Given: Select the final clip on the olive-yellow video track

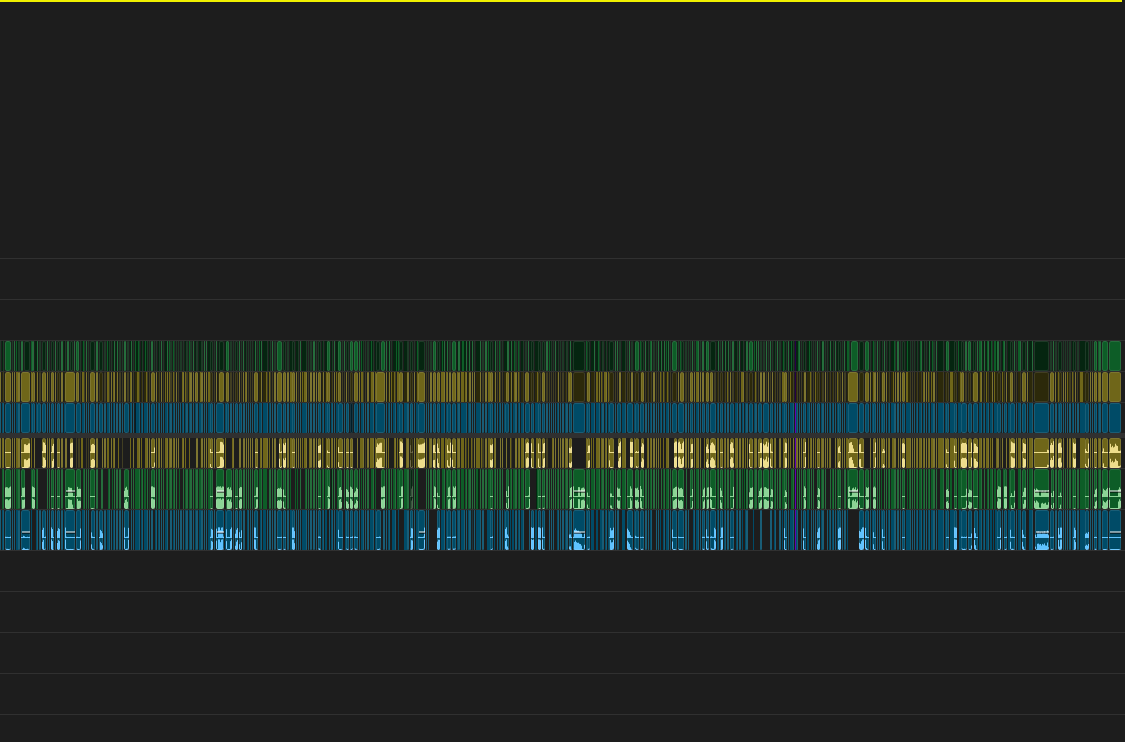Looking at the screenshot, I should (1115, 387).
